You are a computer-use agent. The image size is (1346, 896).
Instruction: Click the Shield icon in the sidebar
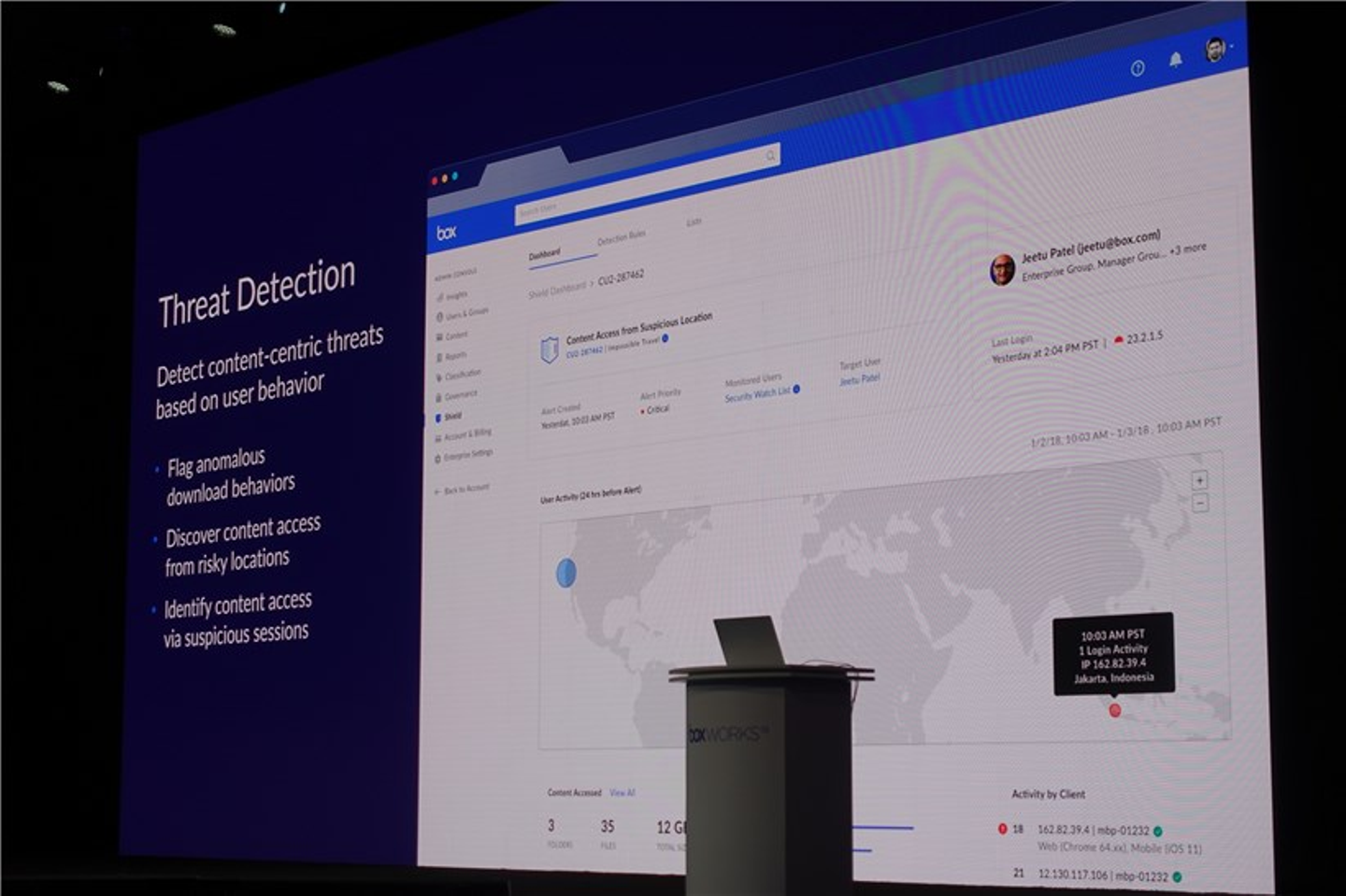coord(439,418)
